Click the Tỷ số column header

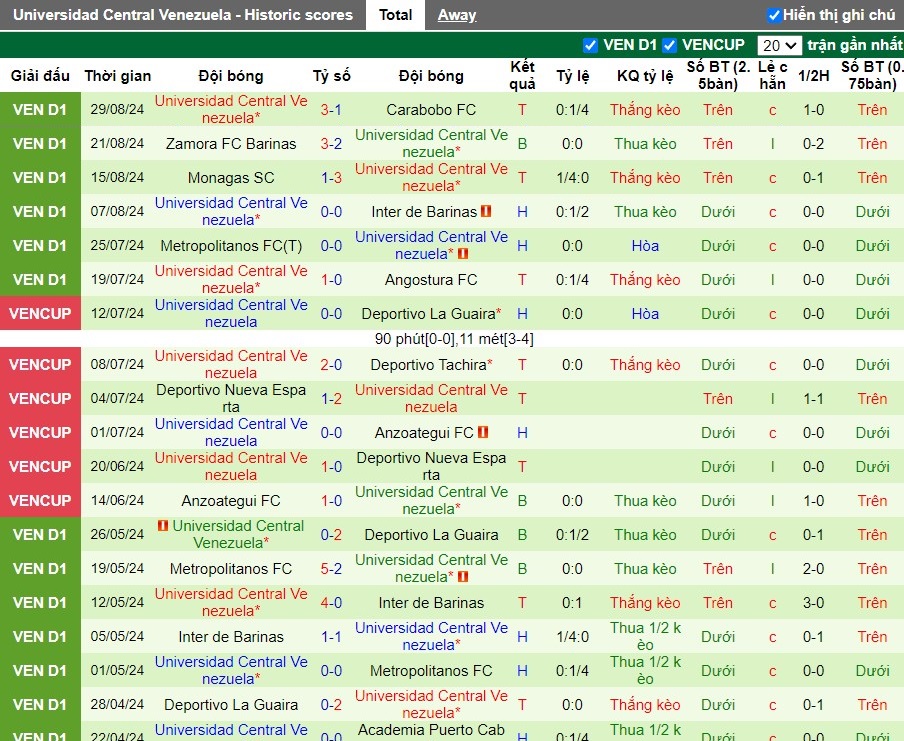click(332, 76)
